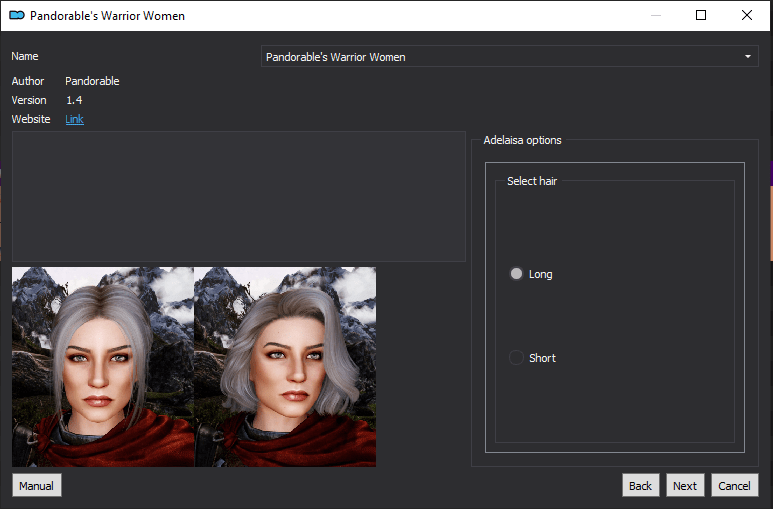Open the Website Link
The image size is (773, 509).
pos(74,120)
